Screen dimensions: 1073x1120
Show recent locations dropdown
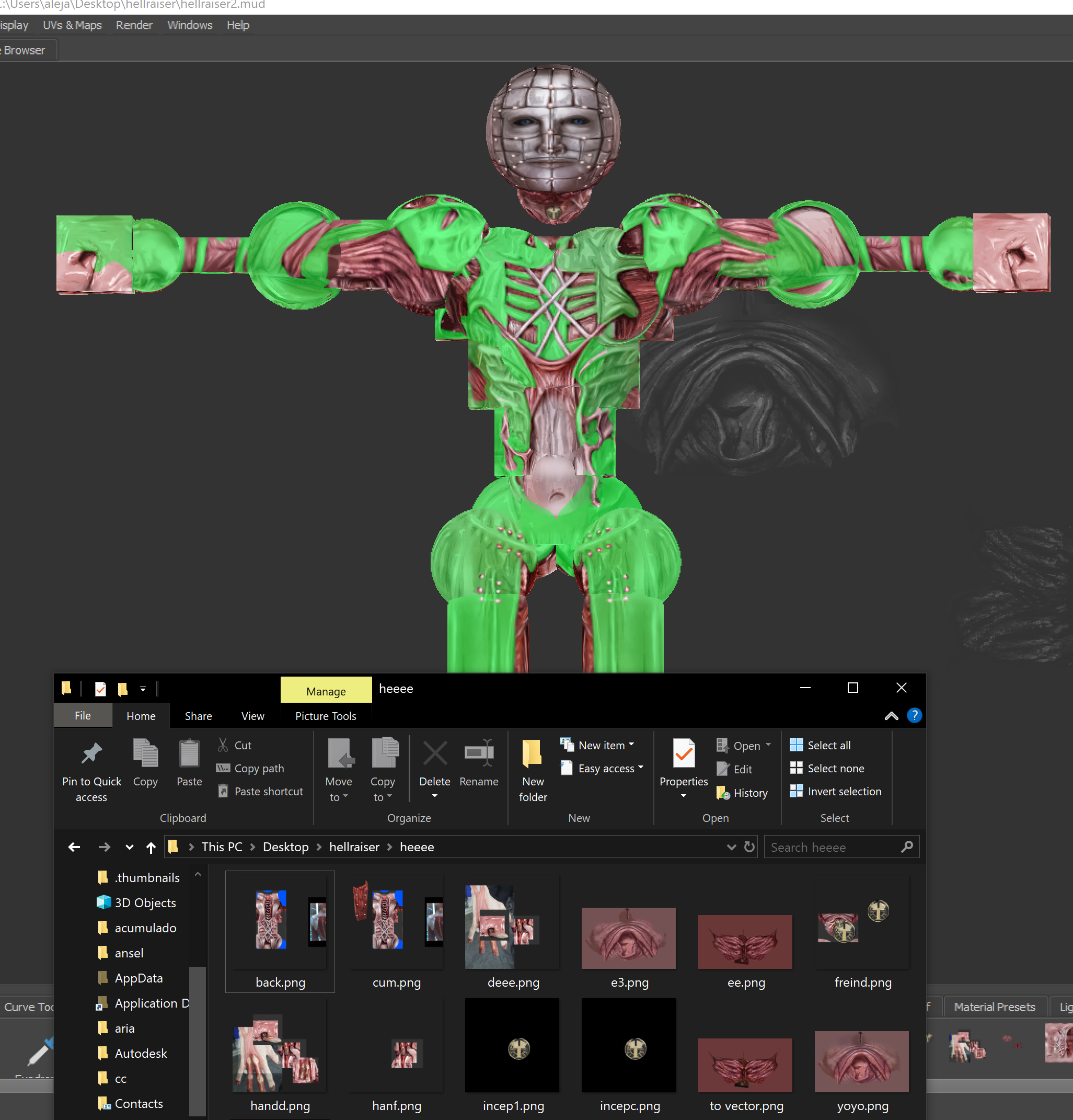click(x=130, y=848)
